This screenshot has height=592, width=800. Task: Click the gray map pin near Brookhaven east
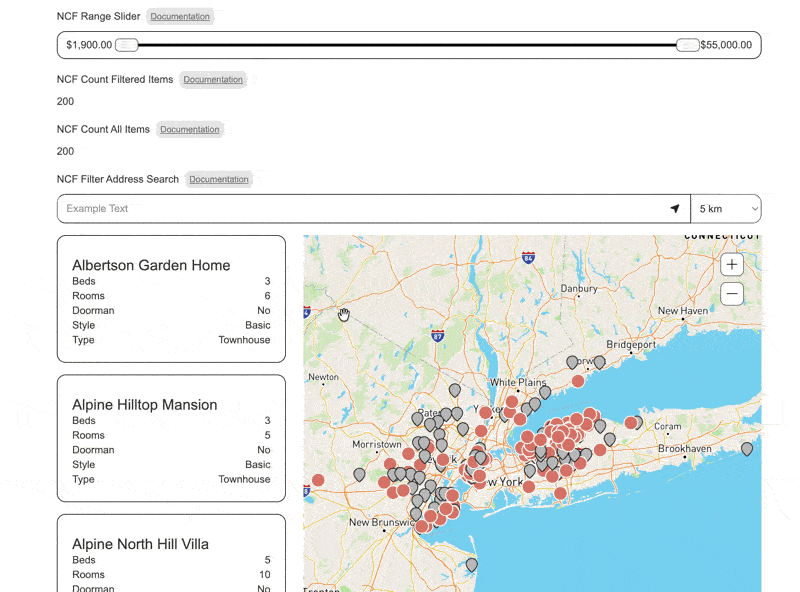(747, 449)
